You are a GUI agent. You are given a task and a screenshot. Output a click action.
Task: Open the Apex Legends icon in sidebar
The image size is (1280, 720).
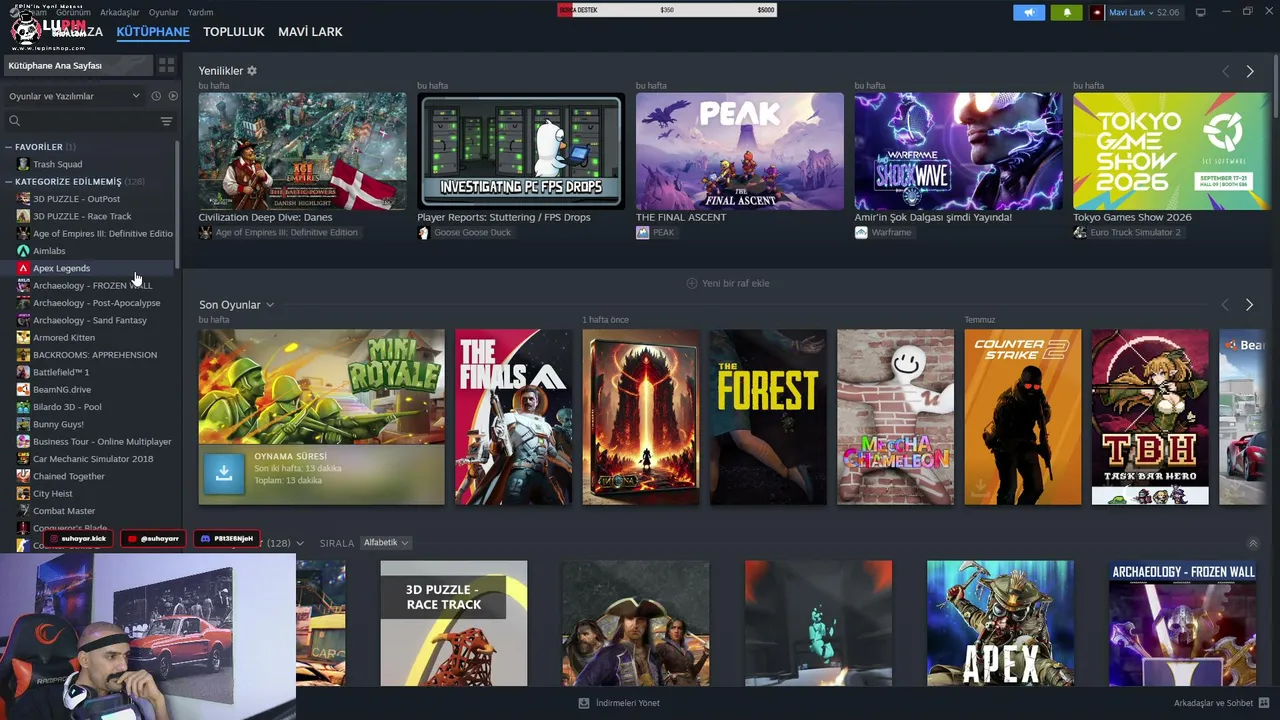(23, 268)
